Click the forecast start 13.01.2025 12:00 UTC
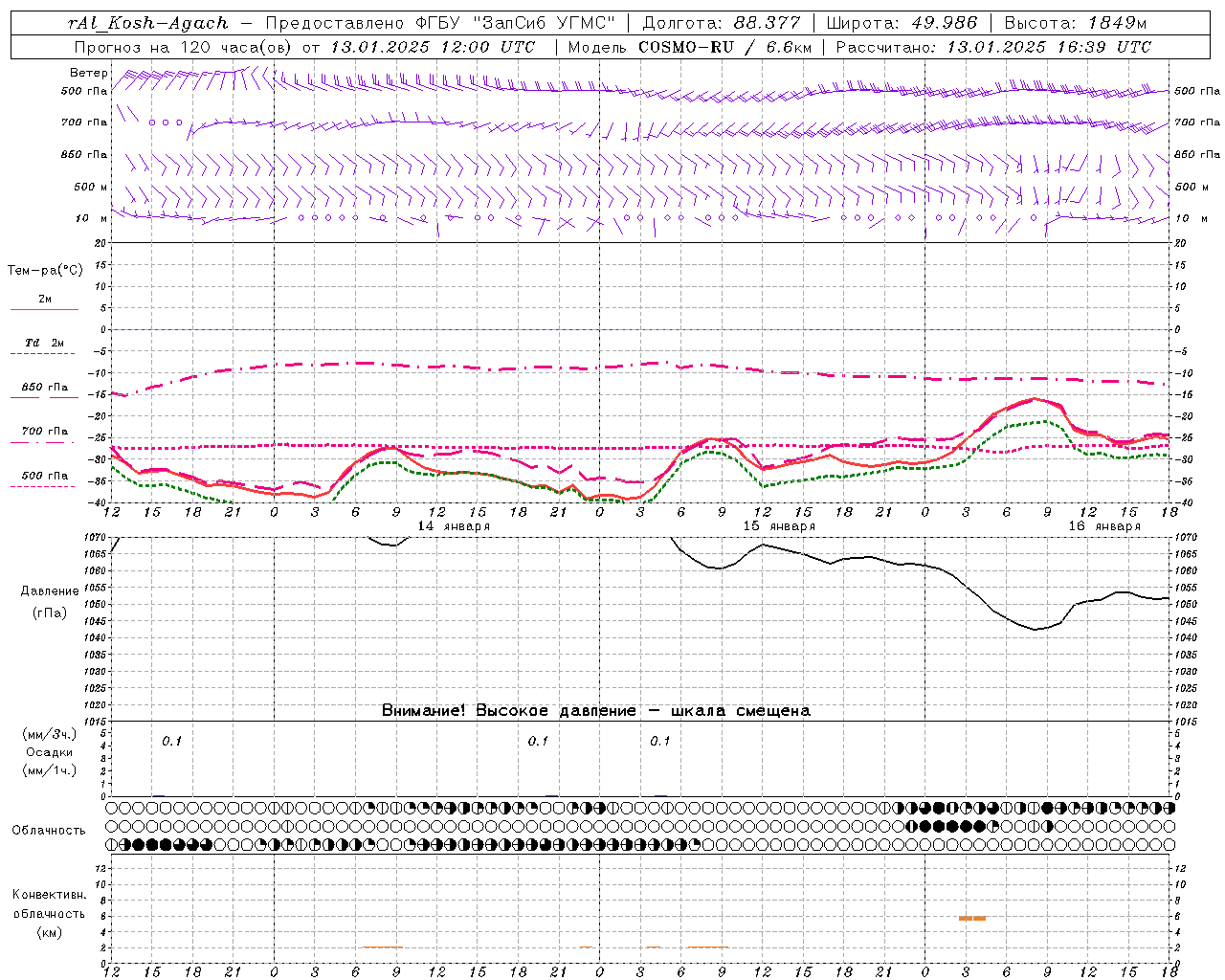This screenshot has width=1225, height=980. [433, 47]
